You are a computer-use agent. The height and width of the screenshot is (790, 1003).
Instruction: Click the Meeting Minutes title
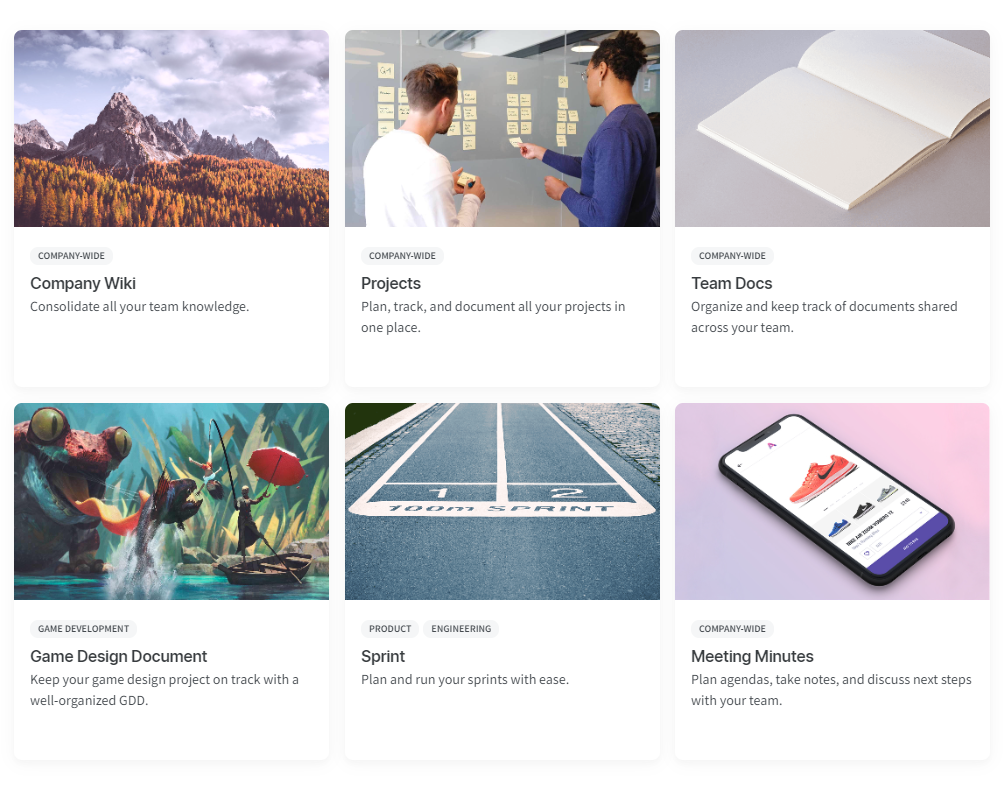click(752, 656)
